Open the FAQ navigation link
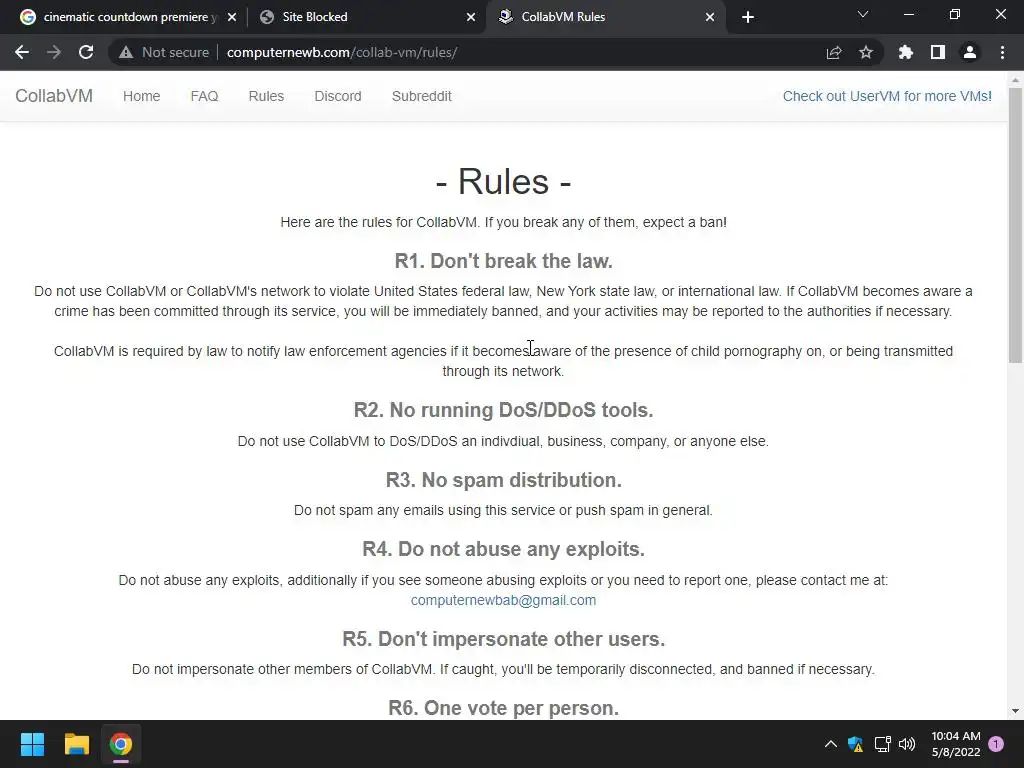1024x768 pixels. (x=204, y=96)
